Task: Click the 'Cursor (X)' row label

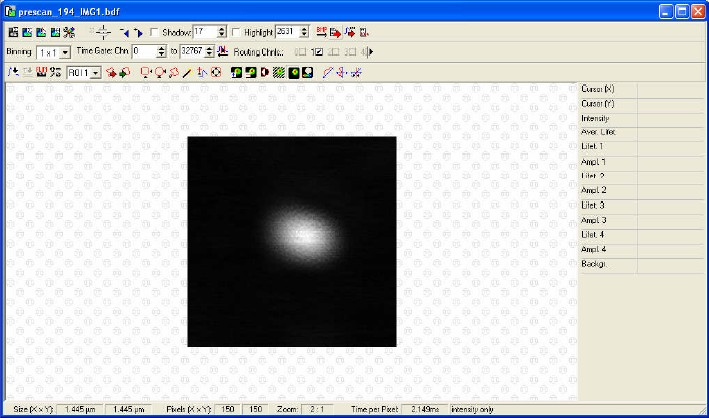Action: point(598,89)
